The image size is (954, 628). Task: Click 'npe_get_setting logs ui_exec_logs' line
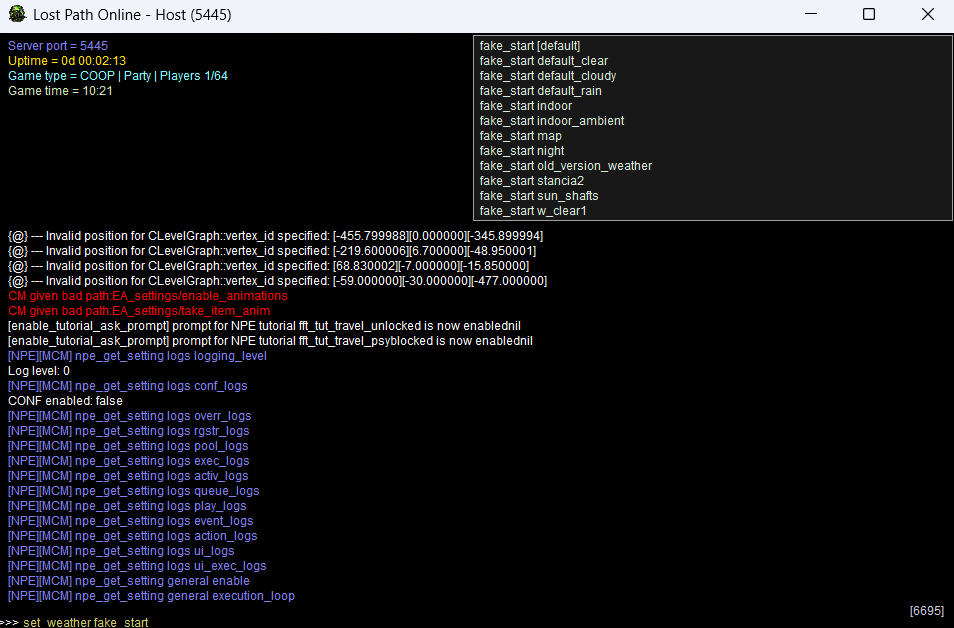click(137, 566)
